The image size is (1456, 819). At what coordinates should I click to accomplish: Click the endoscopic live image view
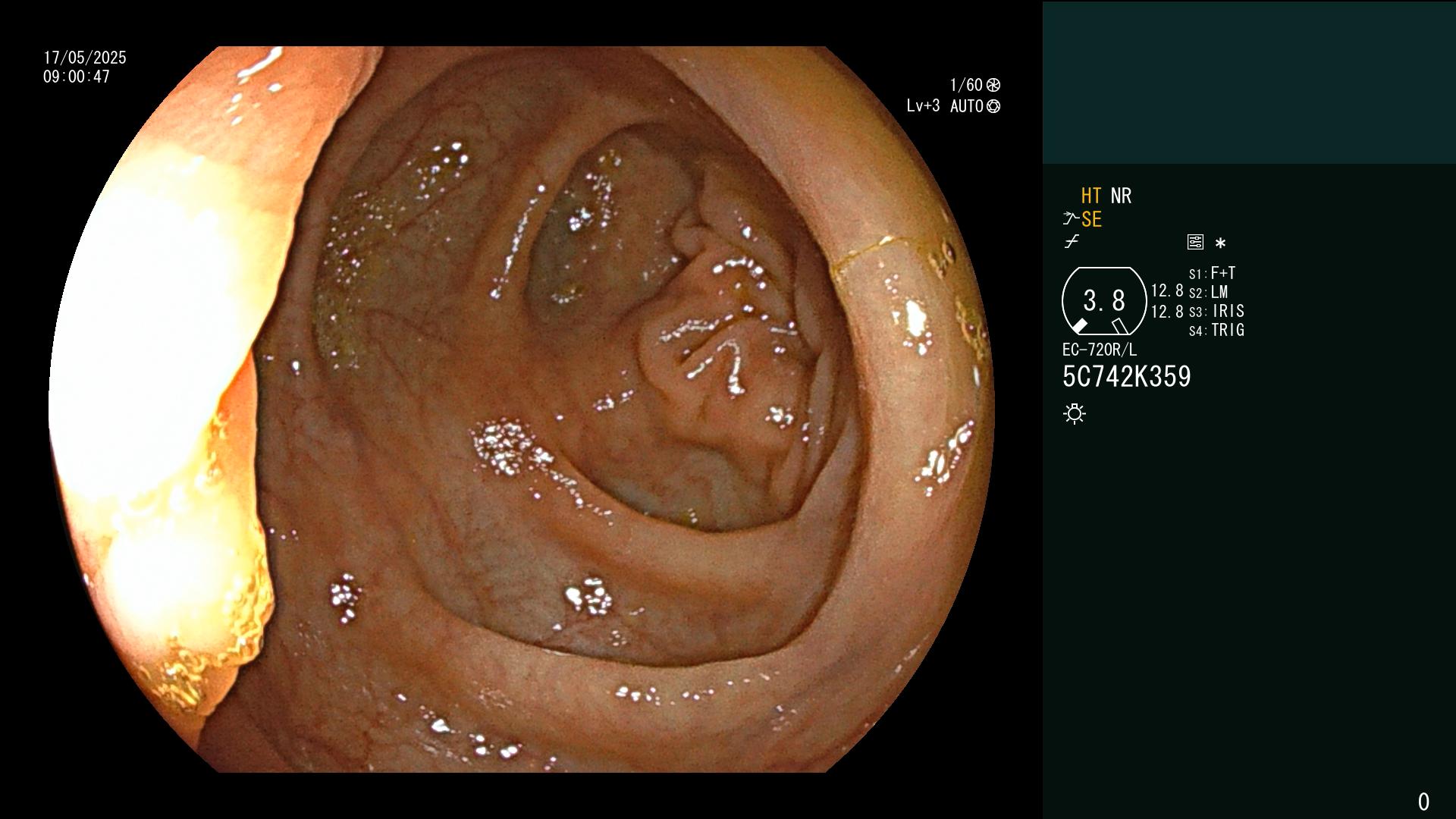coord(522,409)
